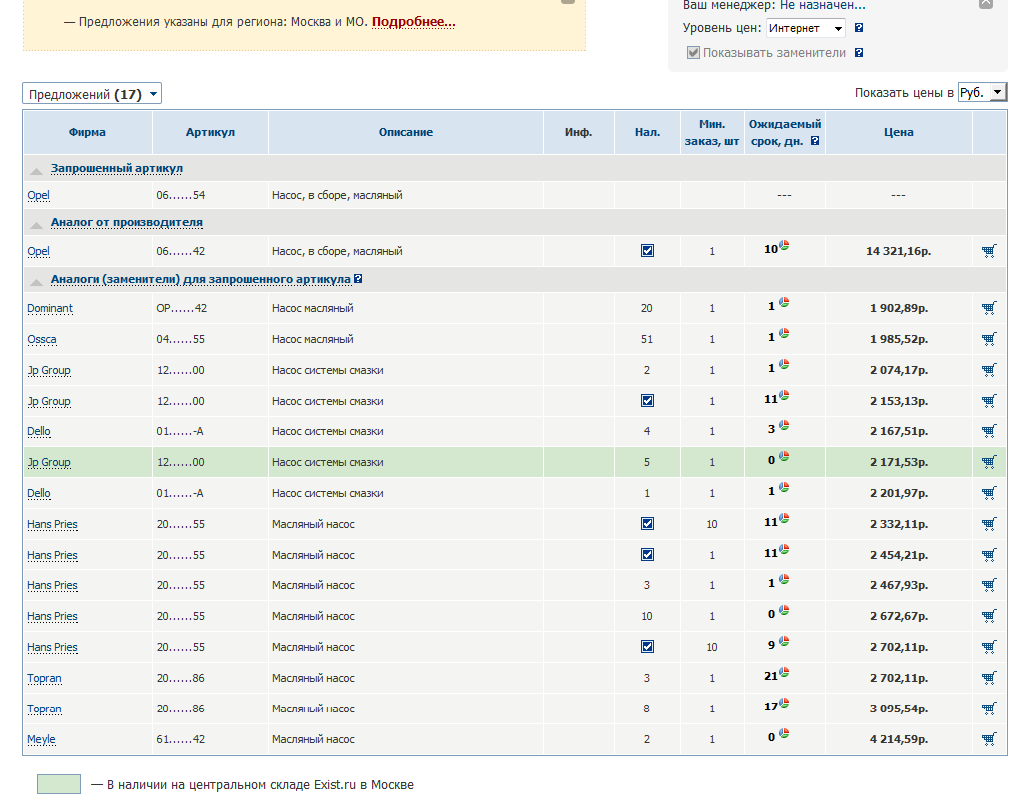Sort by Фирма column header
Screen dimensions: 1030x810
coord(87,132)
